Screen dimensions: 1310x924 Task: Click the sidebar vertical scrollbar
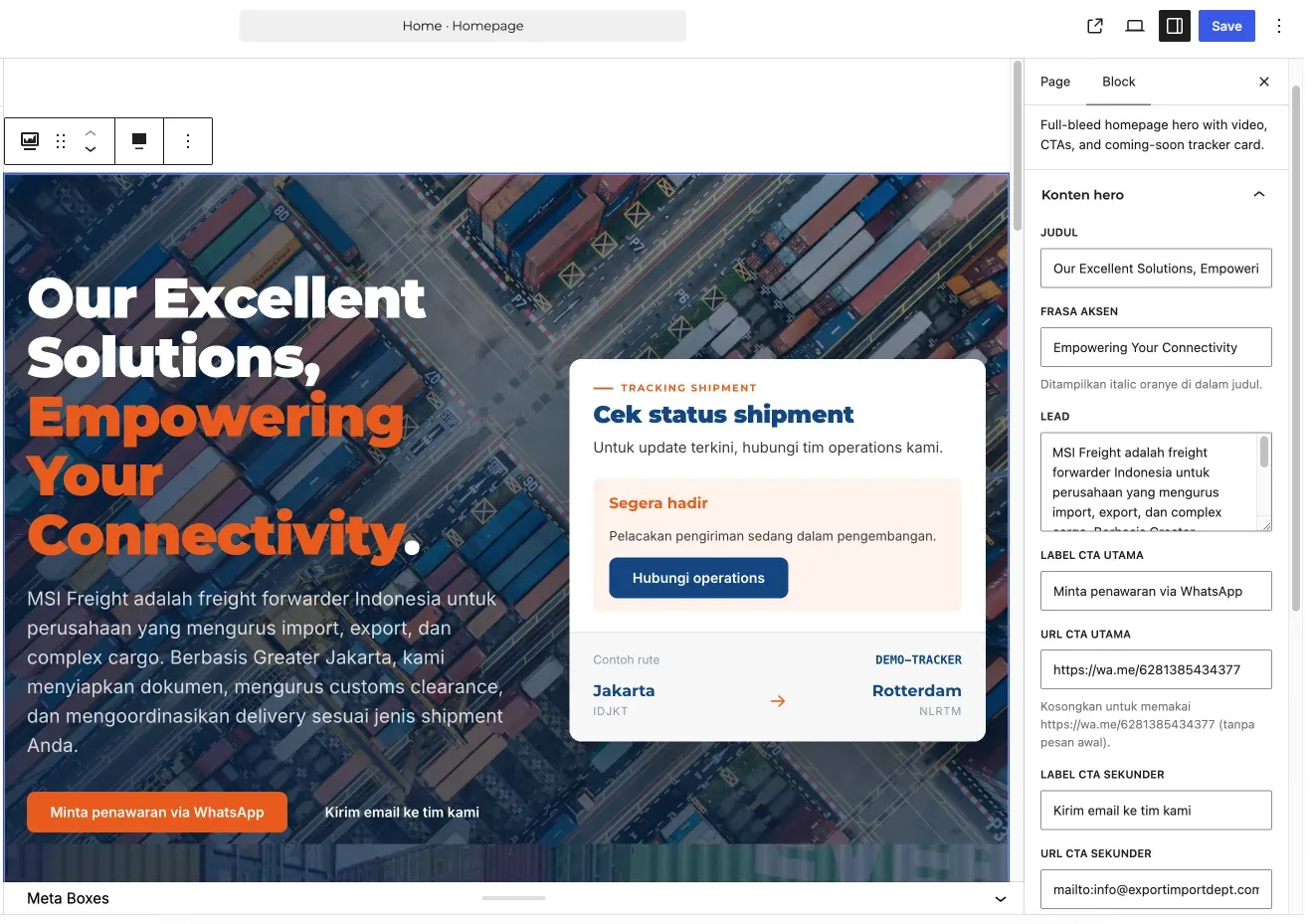pos(1296,348)
